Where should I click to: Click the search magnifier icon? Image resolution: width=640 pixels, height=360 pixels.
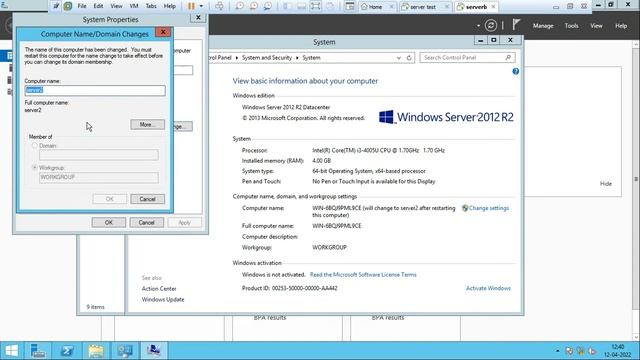point(508,58)
